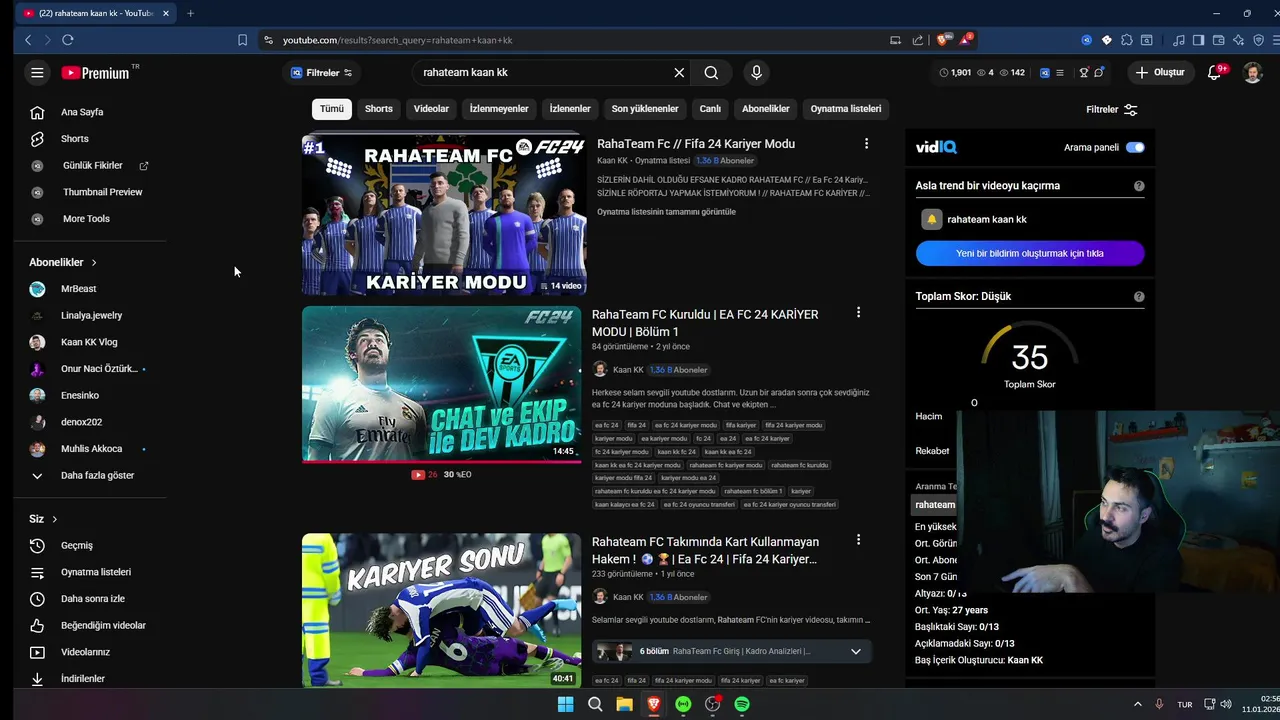Expand the 6 bölüm chapters chevron
Image resolution: width=1280 pixels, height=720 pixels.
[x=855, y=652]
